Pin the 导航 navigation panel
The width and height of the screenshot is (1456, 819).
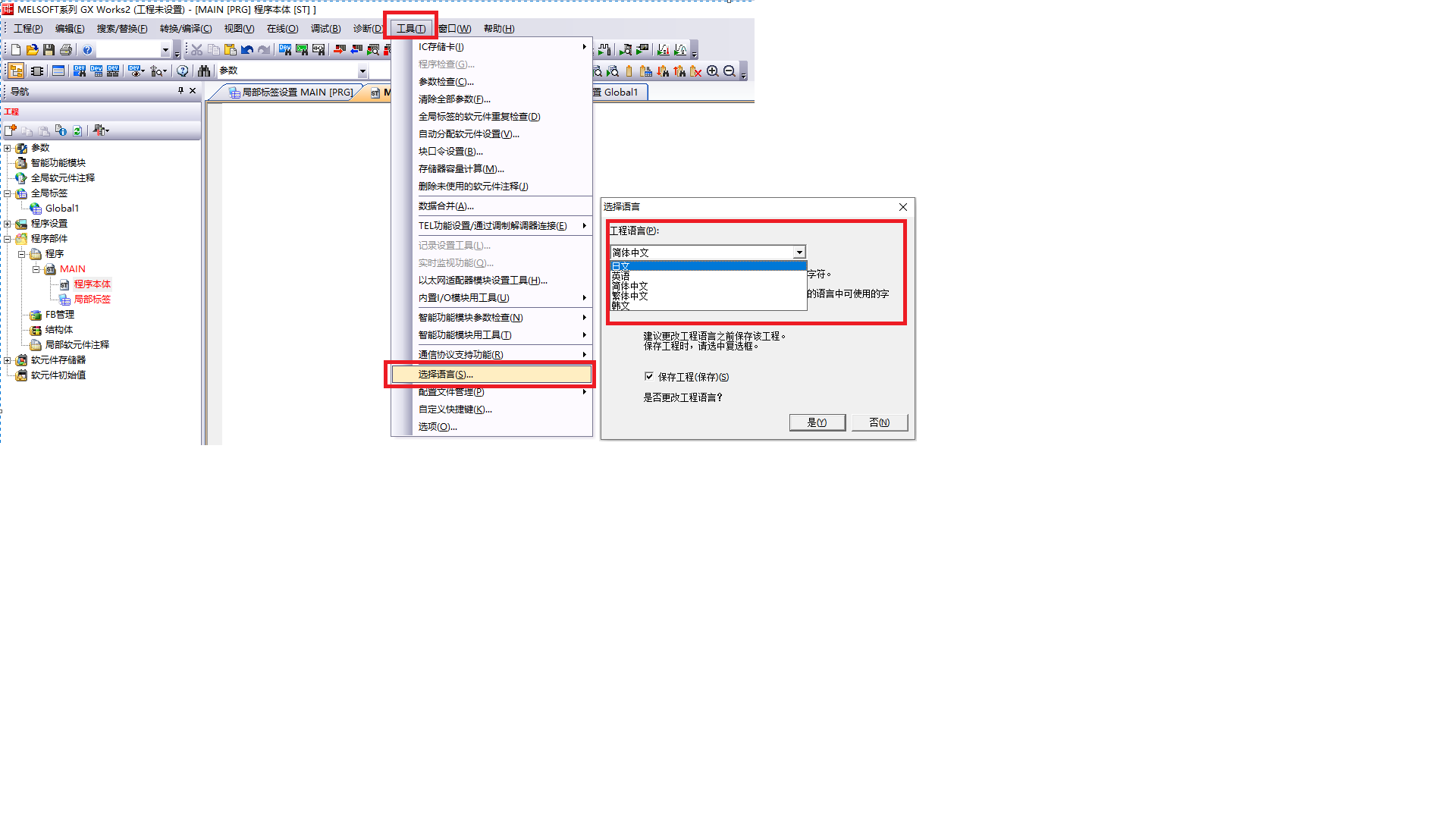pyautogui.click(x=180, y=90)
